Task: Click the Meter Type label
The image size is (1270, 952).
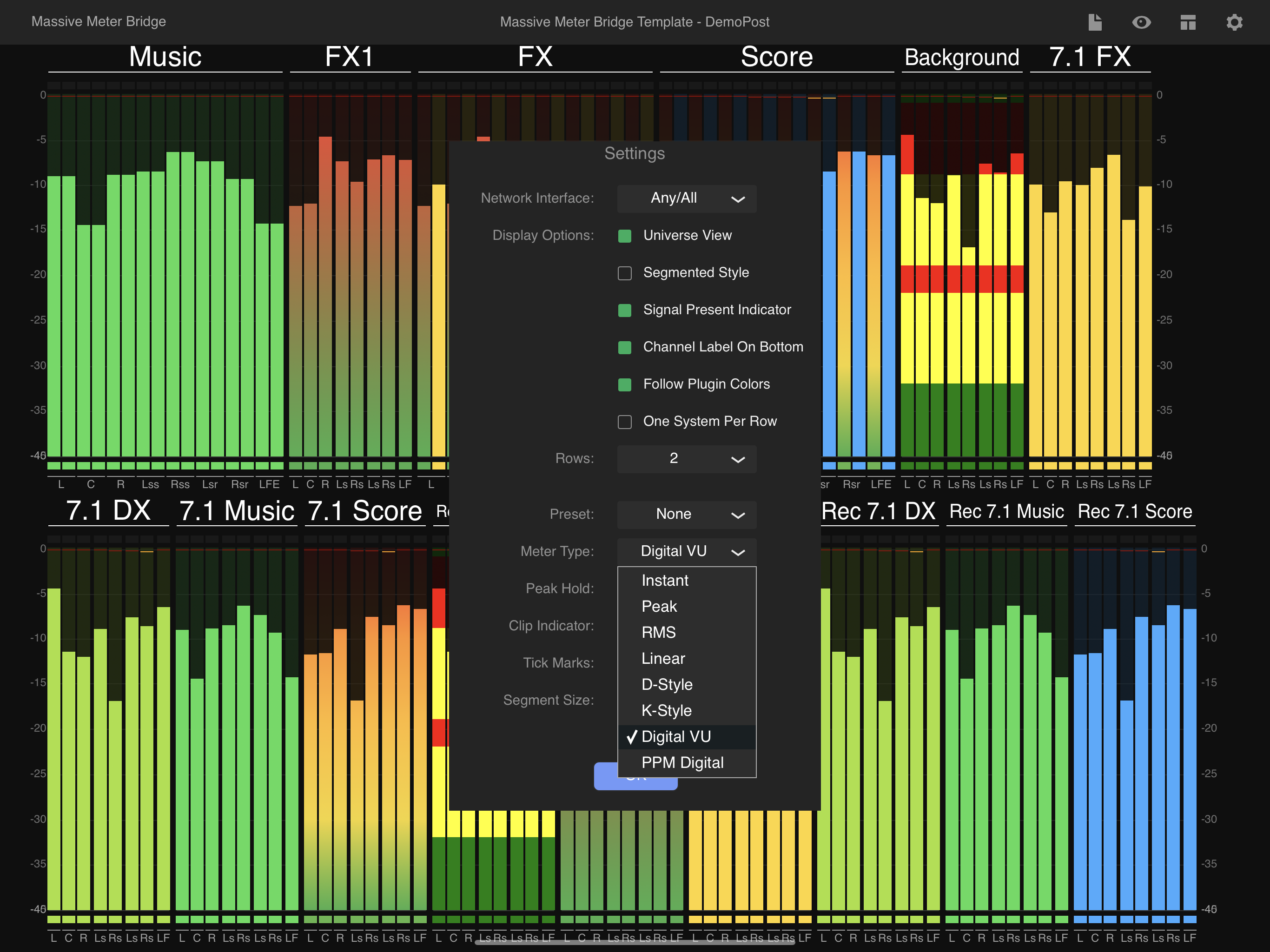Action: point(557,551)
